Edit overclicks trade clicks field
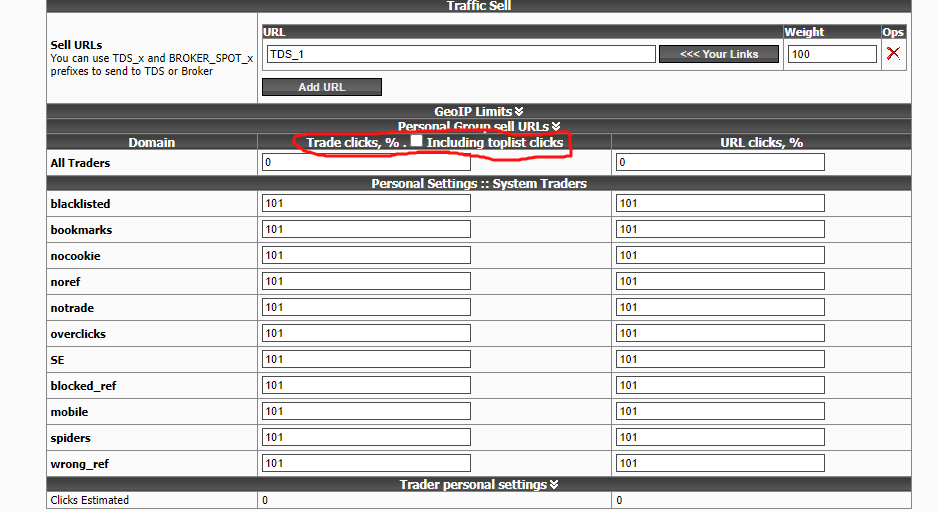Image resolution: width=937 pixels, height=512 pixels. click(366, 333)
